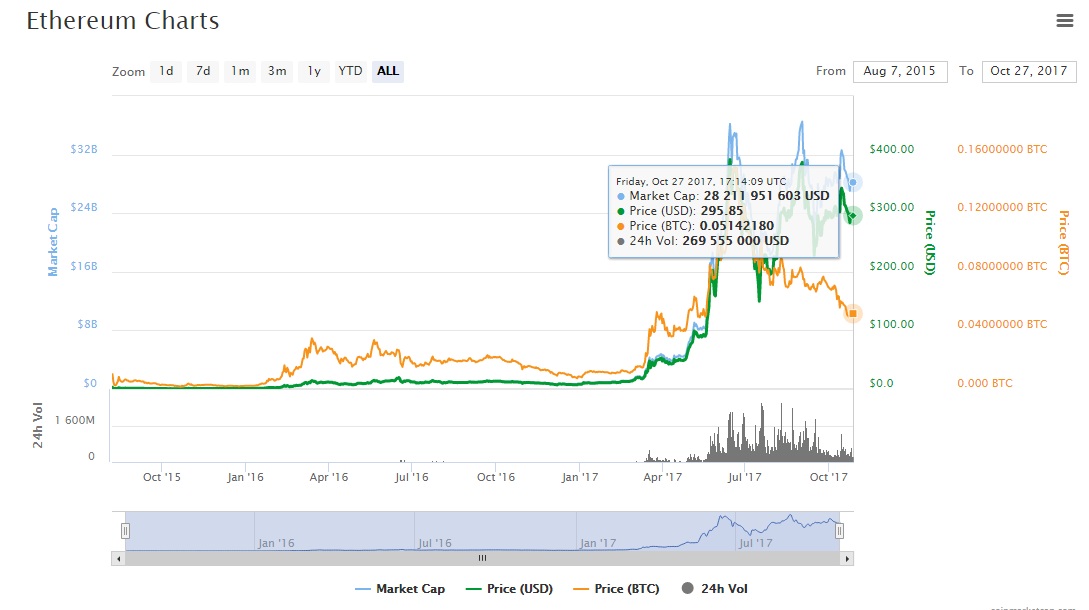Click the navigator scrollbar right arrow
This screenshot has height=610, width=1089.
(x=847, y=558)
